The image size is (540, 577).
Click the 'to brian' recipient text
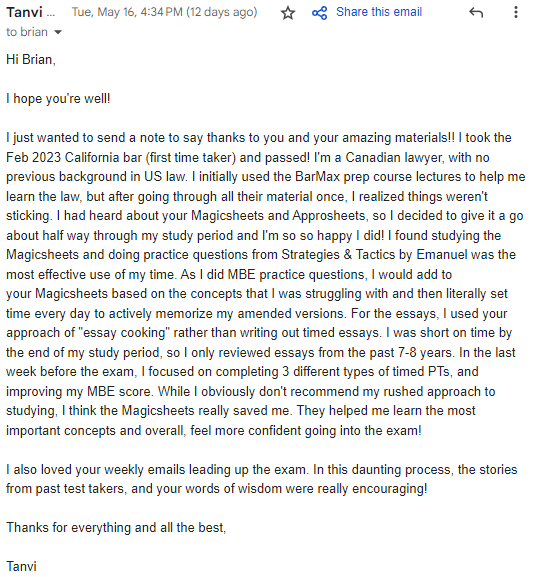tap(27, 32)
